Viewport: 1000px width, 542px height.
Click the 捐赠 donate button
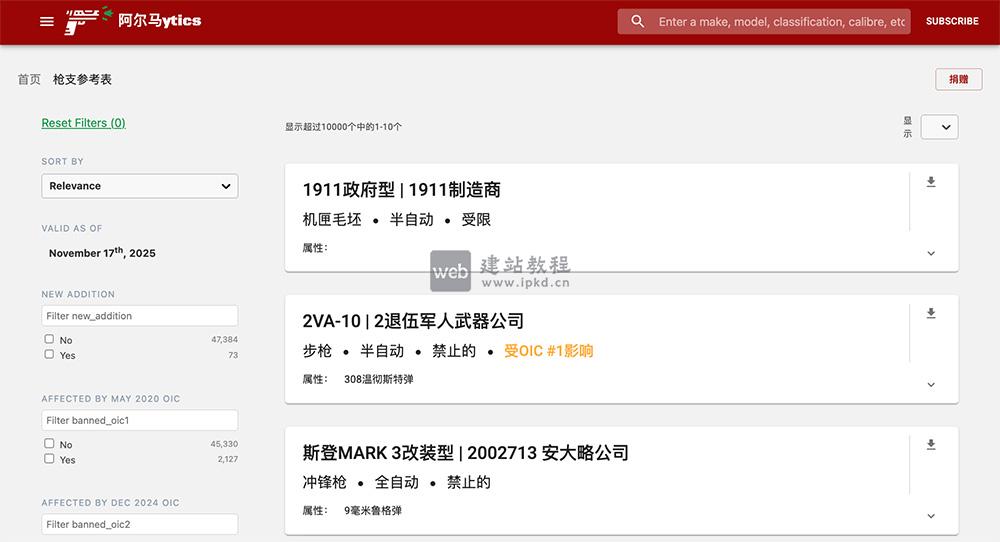pyautogui.click(x=959, y=79)
